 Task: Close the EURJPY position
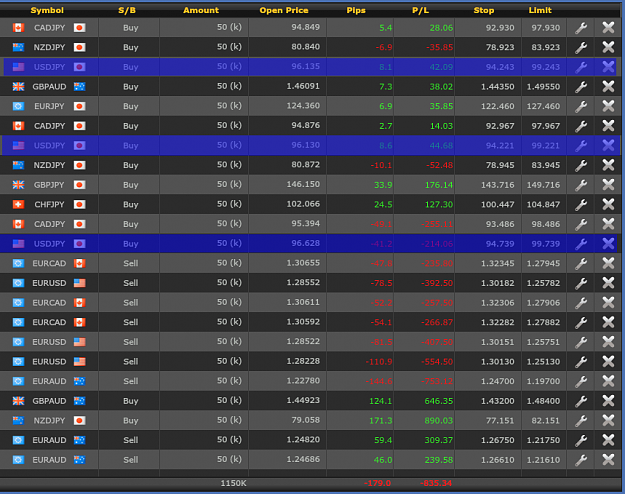click(608, 106)
